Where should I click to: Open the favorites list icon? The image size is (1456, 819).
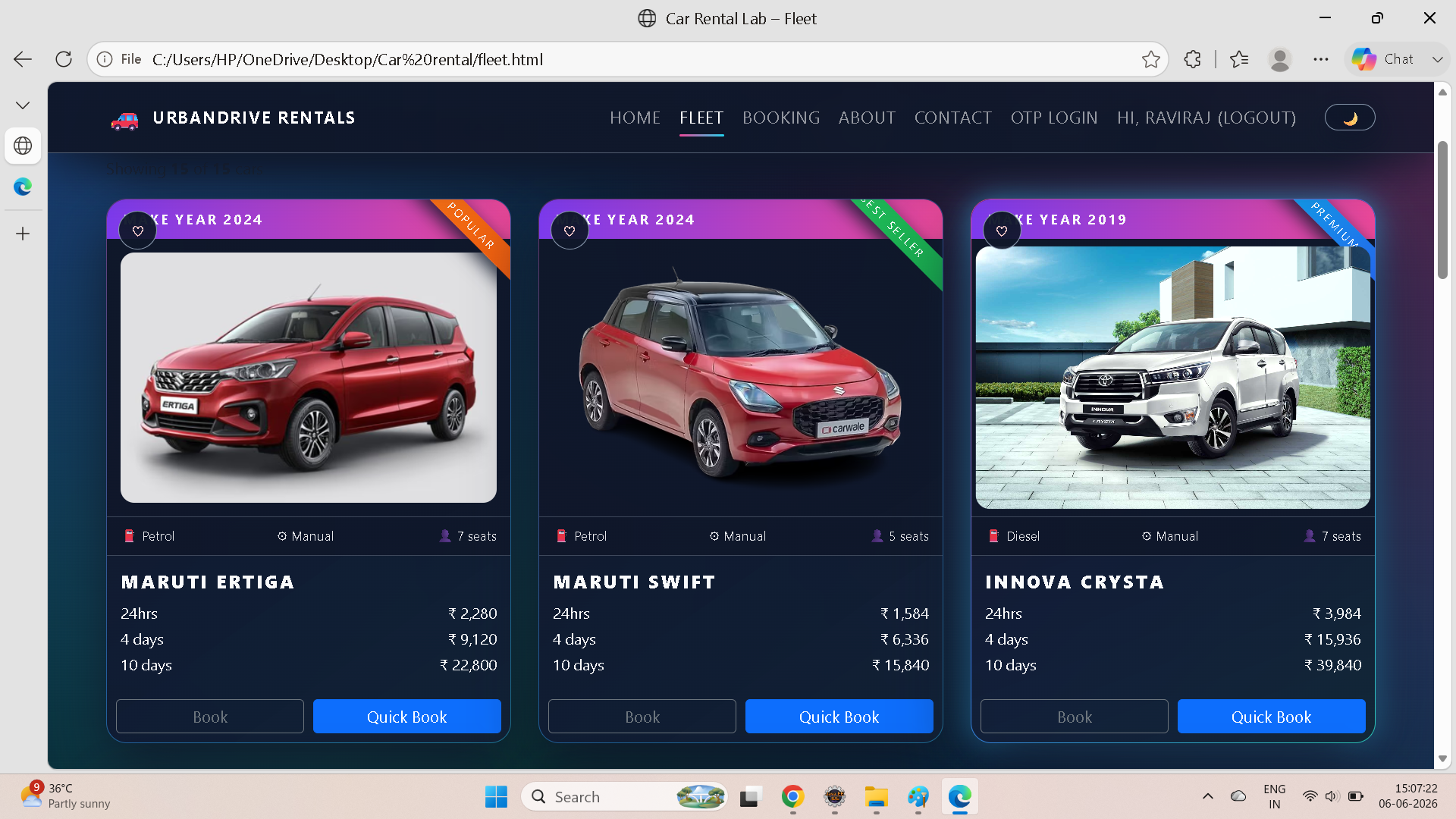click(1239, 59)
